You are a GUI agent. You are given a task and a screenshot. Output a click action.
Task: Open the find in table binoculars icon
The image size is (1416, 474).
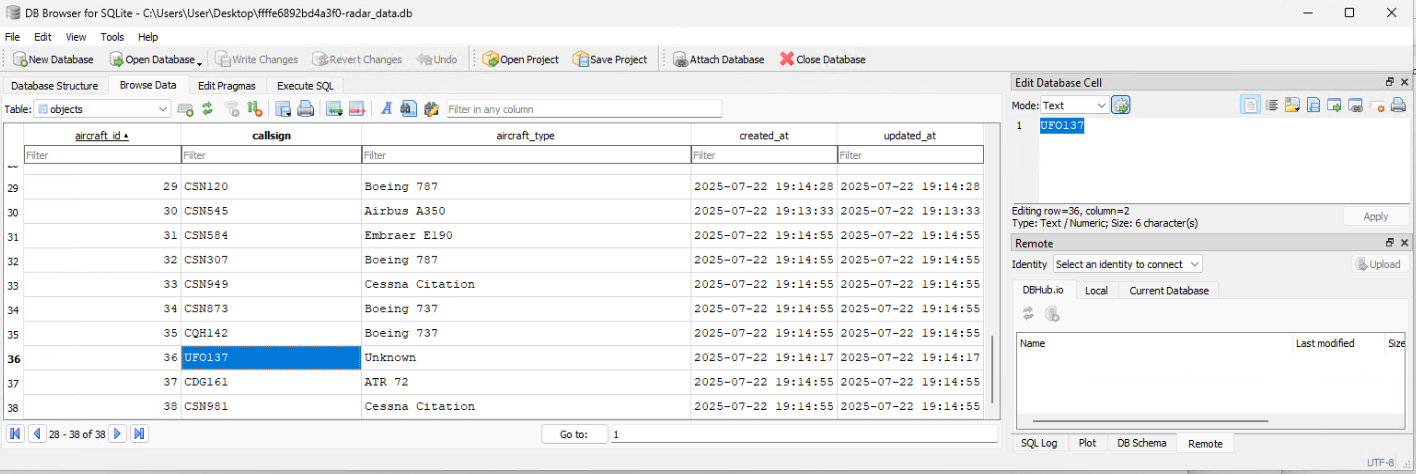(408, 109)
